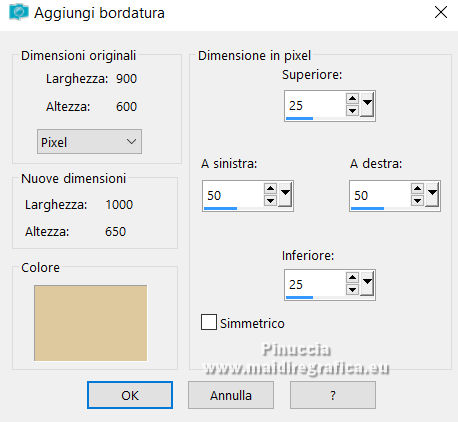Click the Annulla button
Viewport: 458px width, 422px height.
coord(231,395)
